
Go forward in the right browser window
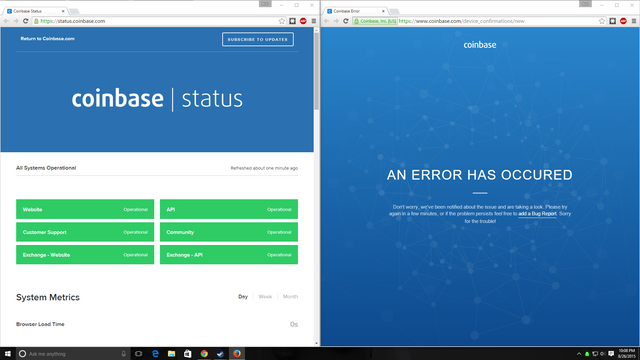point(336,21)
